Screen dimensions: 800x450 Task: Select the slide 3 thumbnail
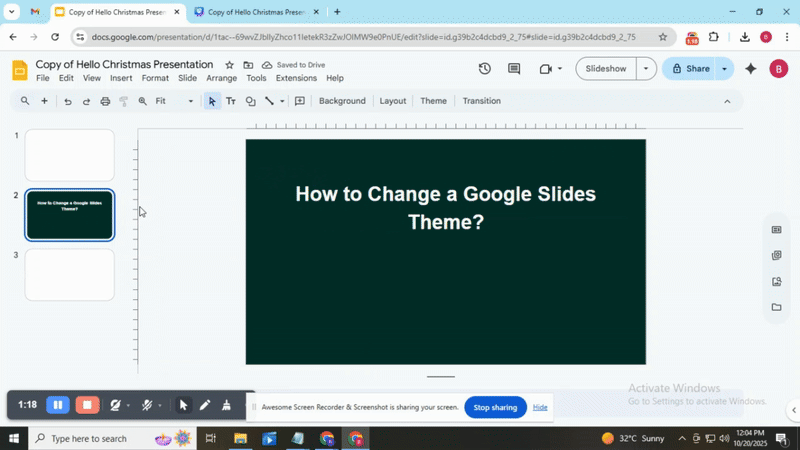pyautogui.click(x=70, y=274)
